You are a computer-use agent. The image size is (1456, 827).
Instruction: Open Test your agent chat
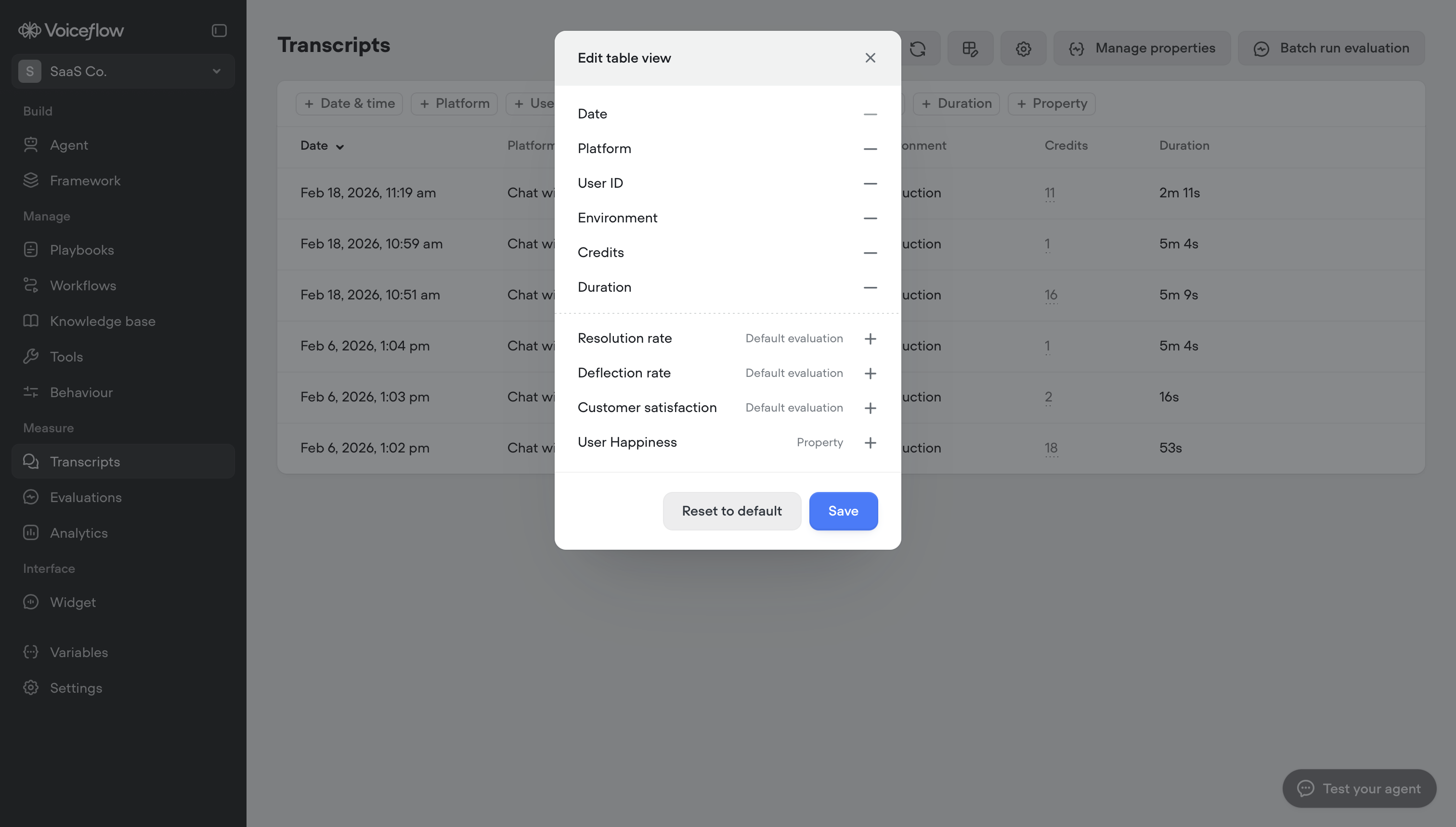click(1359, 788)
